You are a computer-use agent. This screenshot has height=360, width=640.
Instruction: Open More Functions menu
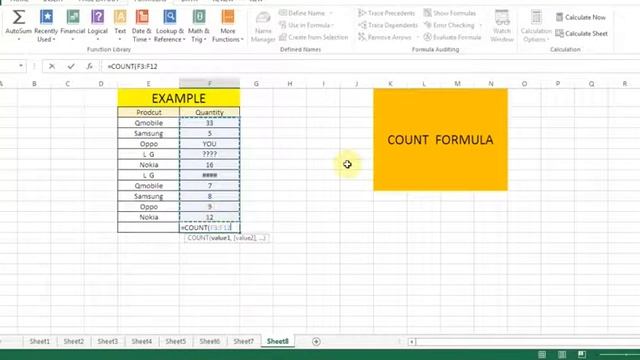(x=228, y=26)
